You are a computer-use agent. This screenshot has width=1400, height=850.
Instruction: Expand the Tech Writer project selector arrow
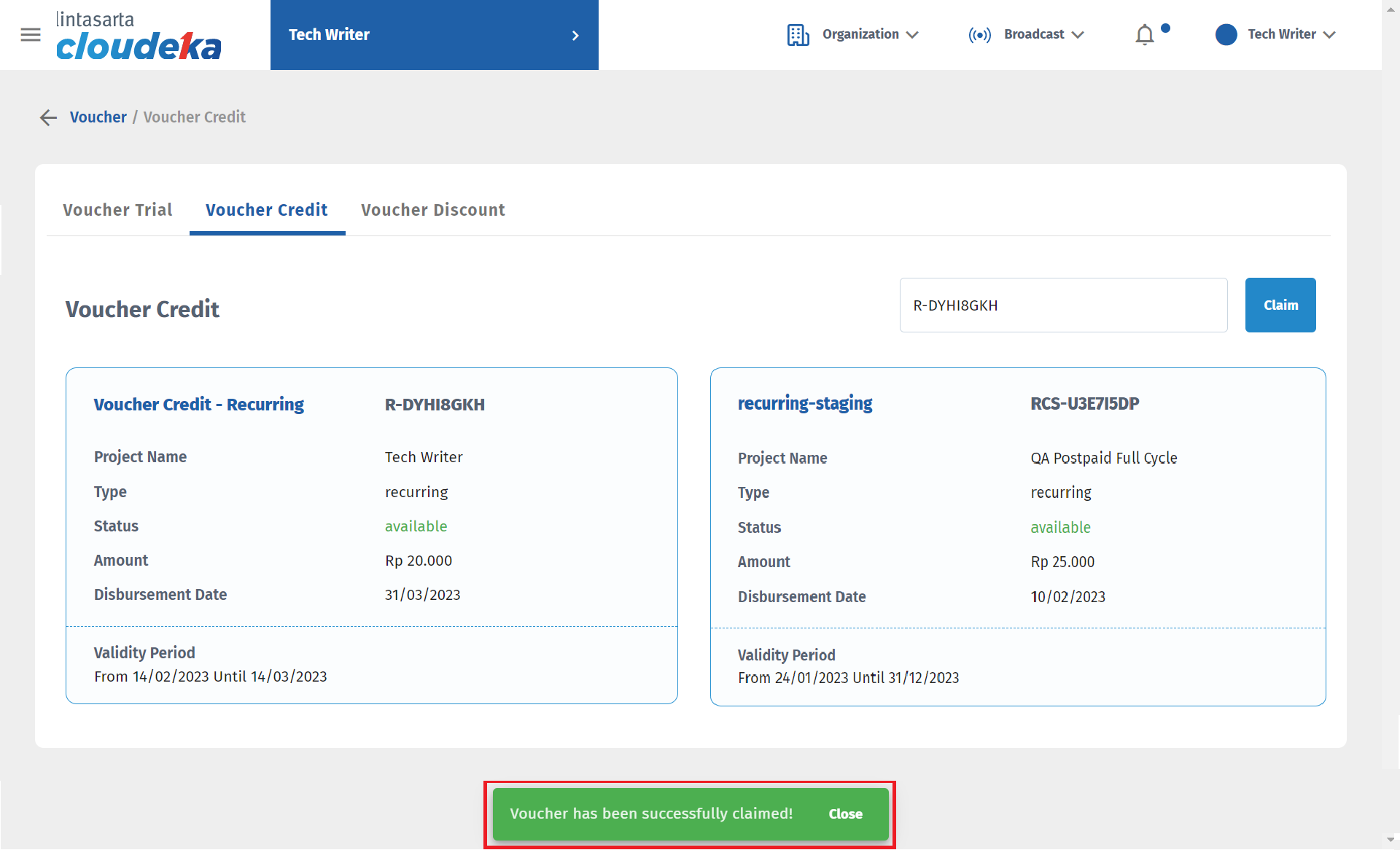(575, 35)
